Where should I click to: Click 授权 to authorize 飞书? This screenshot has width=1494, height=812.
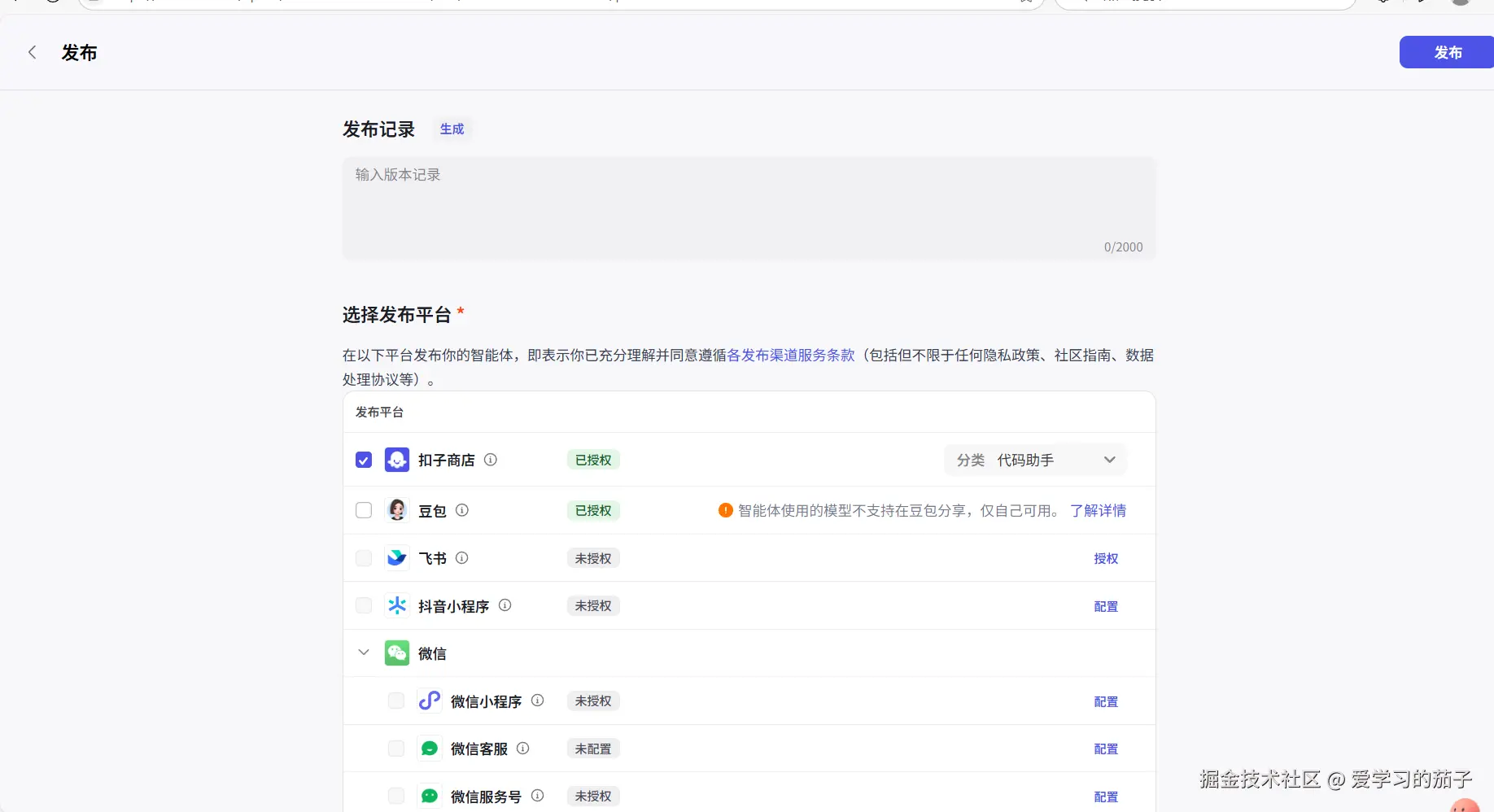[1105, 558]
